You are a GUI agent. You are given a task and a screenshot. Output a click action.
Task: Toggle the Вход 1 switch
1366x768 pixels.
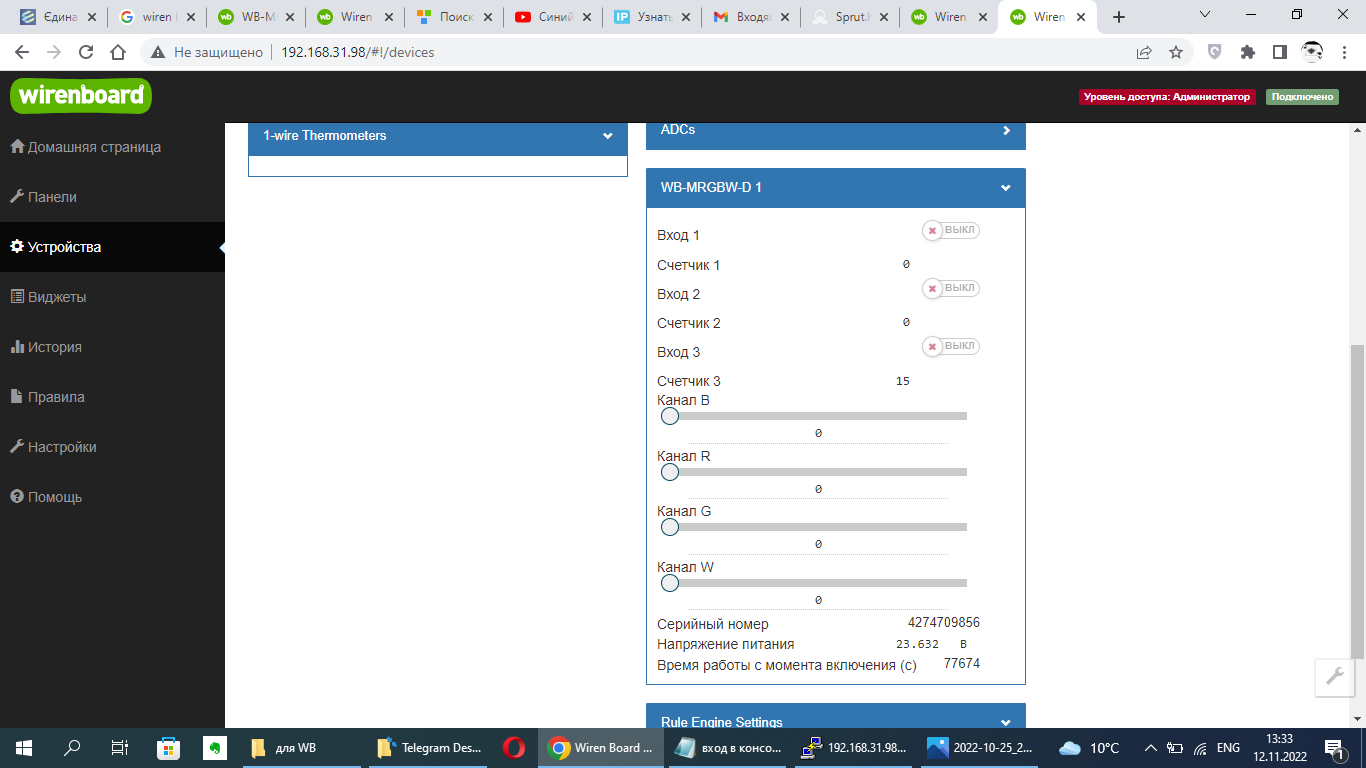pos(951,230)
